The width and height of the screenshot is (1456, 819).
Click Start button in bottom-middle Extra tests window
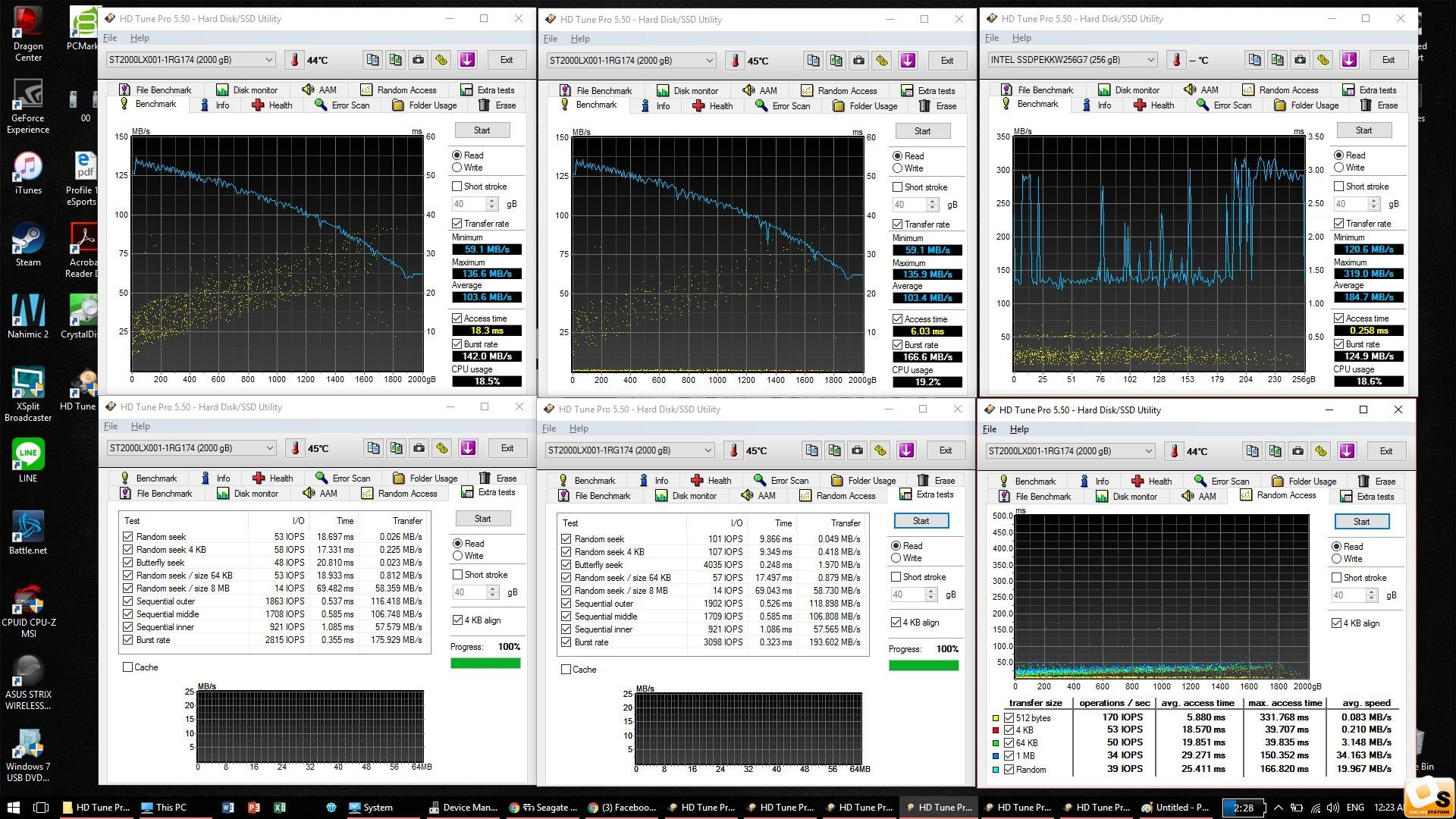pyautogui.click(x=921, y=521)
